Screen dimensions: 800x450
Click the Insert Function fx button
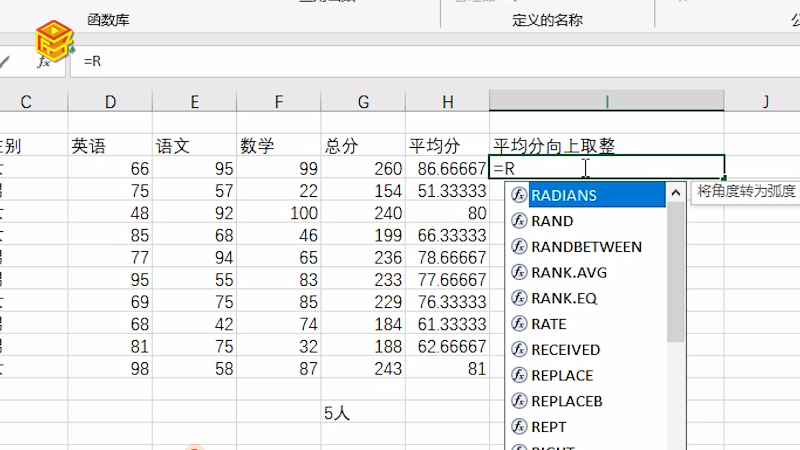point(43,61)
